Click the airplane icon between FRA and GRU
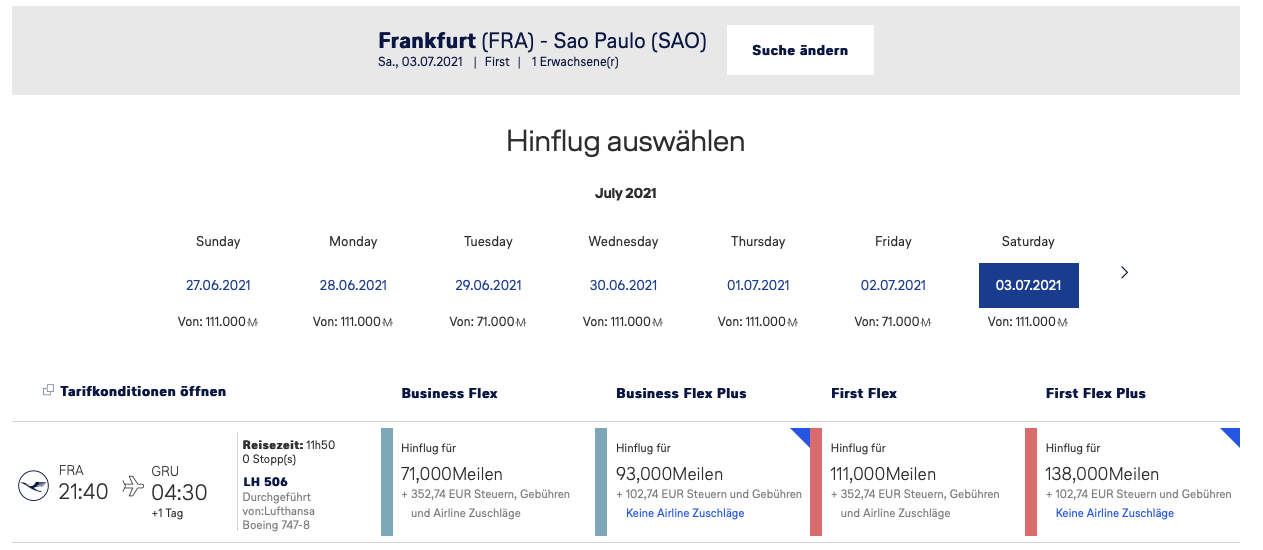The height and width of the screenshot is (550, 1263). coord(133,487)
